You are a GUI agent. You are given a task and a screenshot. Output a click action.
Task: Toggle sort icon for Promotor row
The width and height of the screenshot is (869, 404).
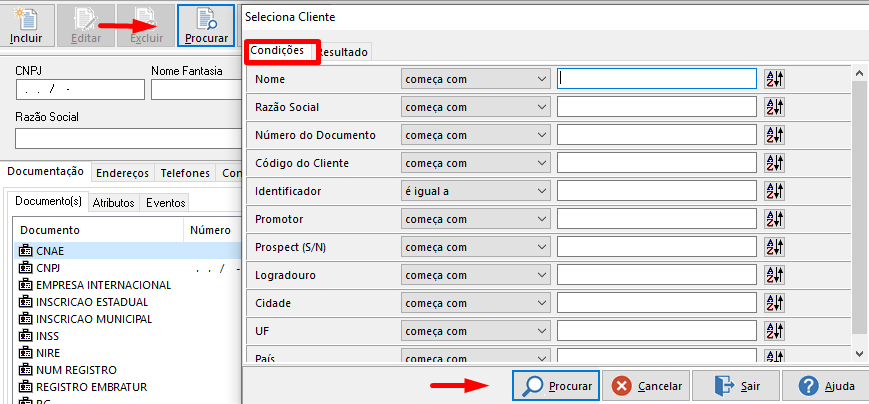(x=774, y=219)
